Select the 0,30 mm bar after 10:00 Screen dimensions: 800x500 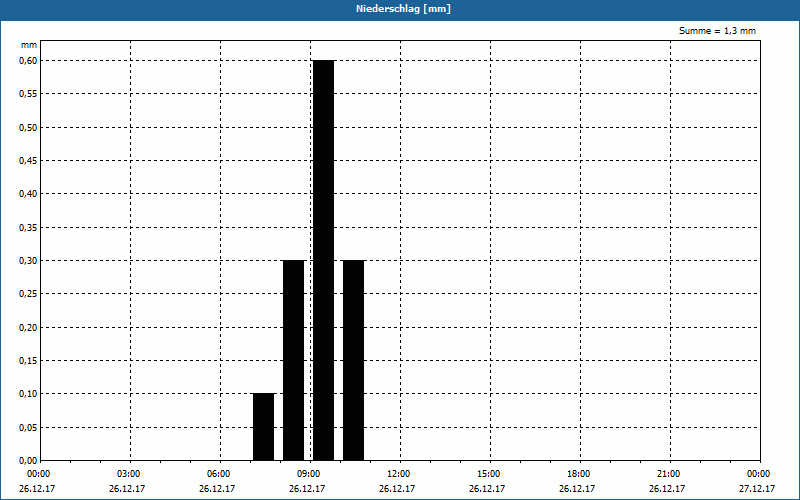pos(354,360)
